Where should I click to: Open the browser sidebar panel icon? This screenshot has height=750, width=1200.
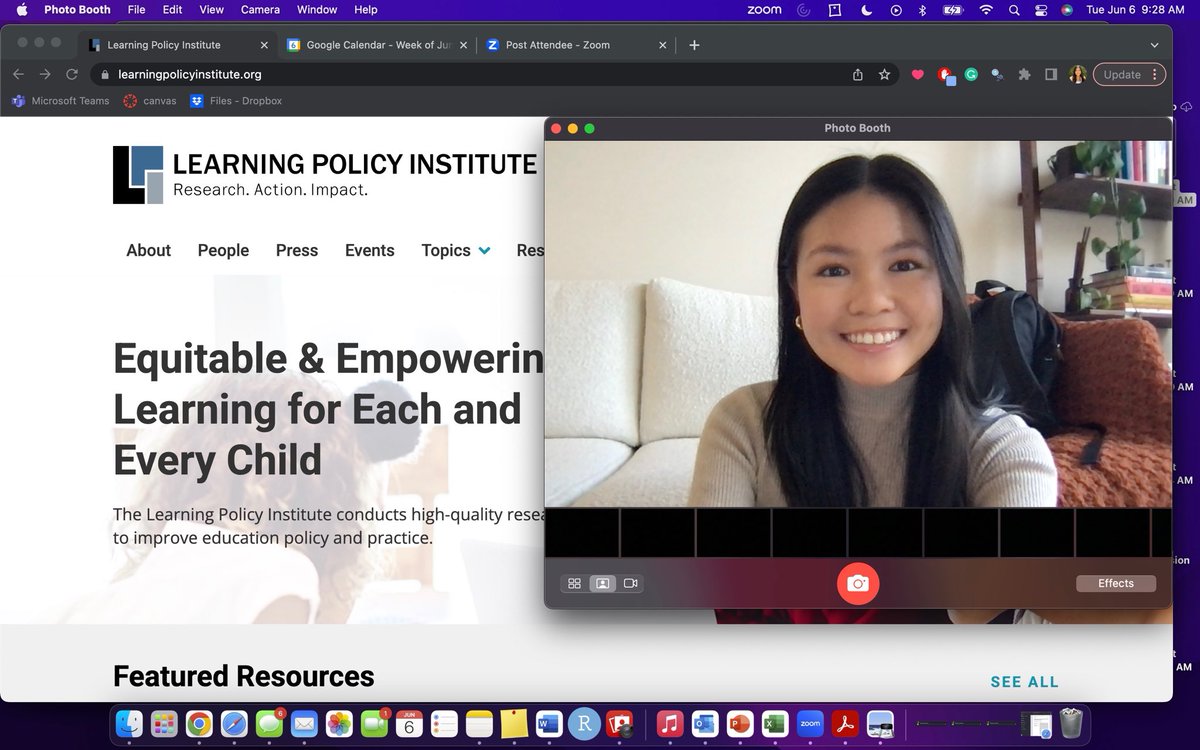pos(1051,74)
